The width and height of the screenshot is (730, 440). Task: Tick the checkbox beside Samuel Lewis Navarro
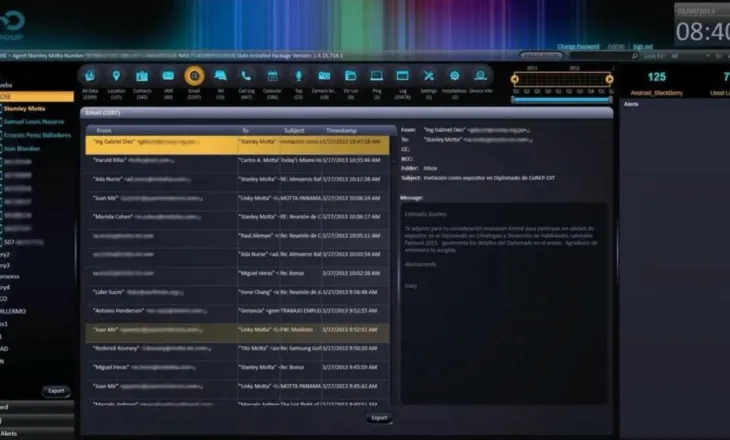click(x=1, y=122)
